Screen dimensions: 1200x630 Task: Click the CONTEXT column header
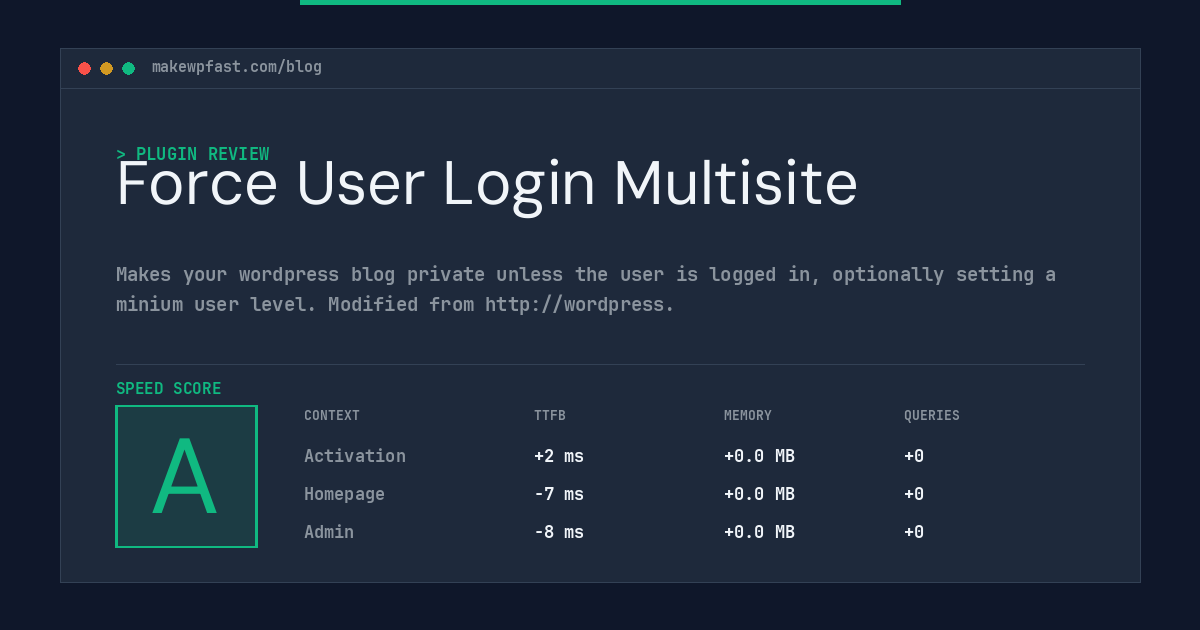tap(332, 416)
